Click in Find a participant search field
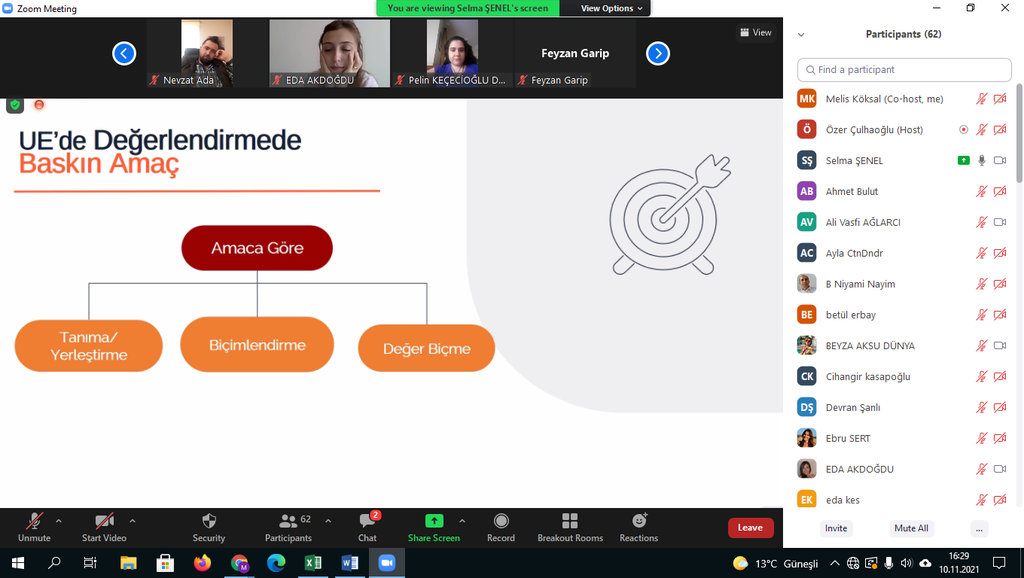Viewport: 1024px width, 578px height. [x=904, y=70]
